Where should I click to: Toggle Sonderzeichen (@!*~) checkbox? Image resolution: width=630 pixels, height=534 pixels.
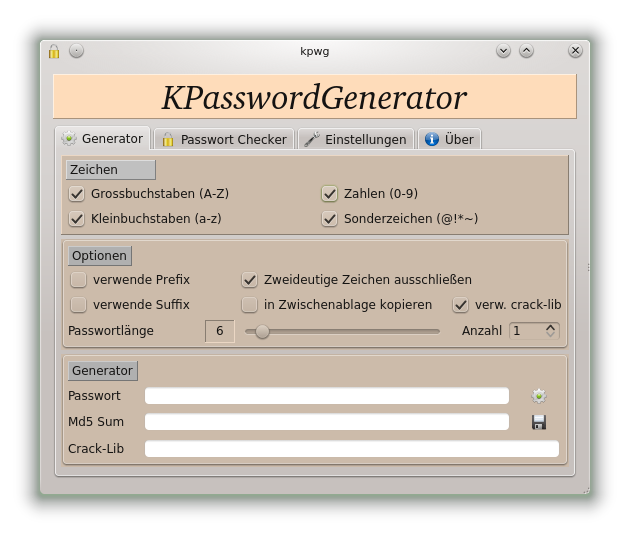tap(329, 219)
